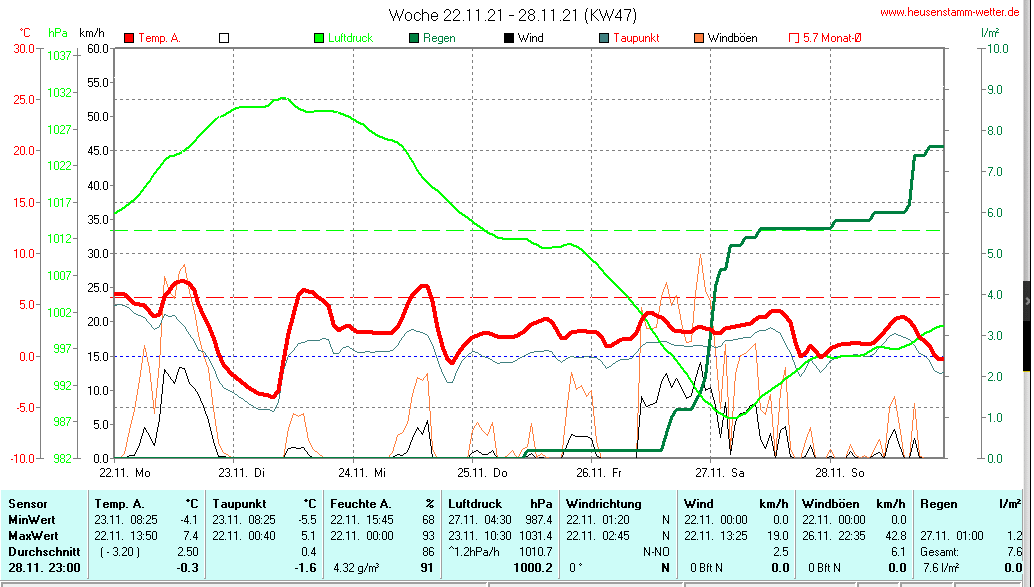Select the Regen legend label above chart
This screenshot has height=587, width=1034.
pos(439,38)
